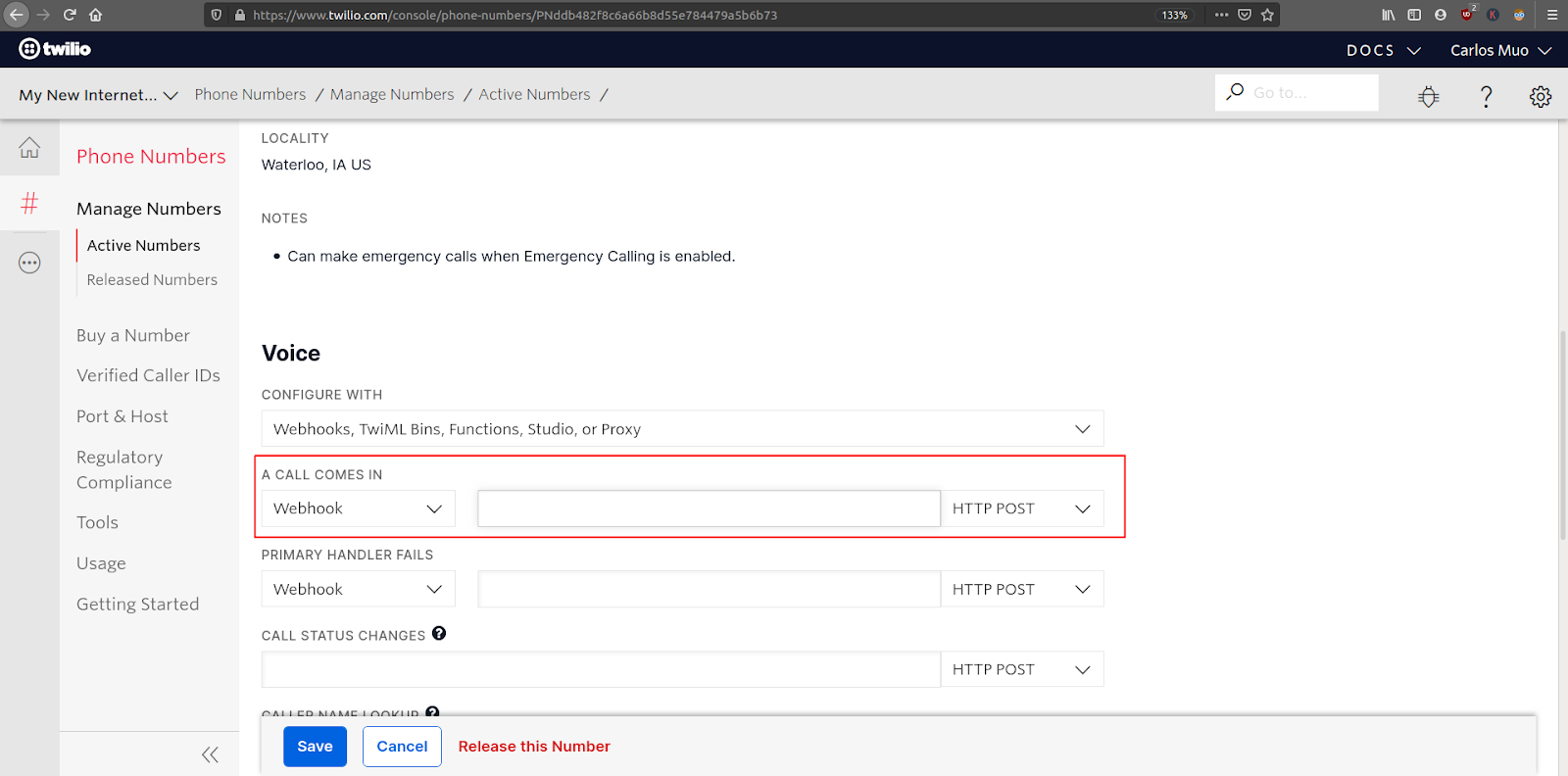The image size is (1568, 776).
Task: Open Phone Numbers sidebar heading
Action: coord(151,156)
